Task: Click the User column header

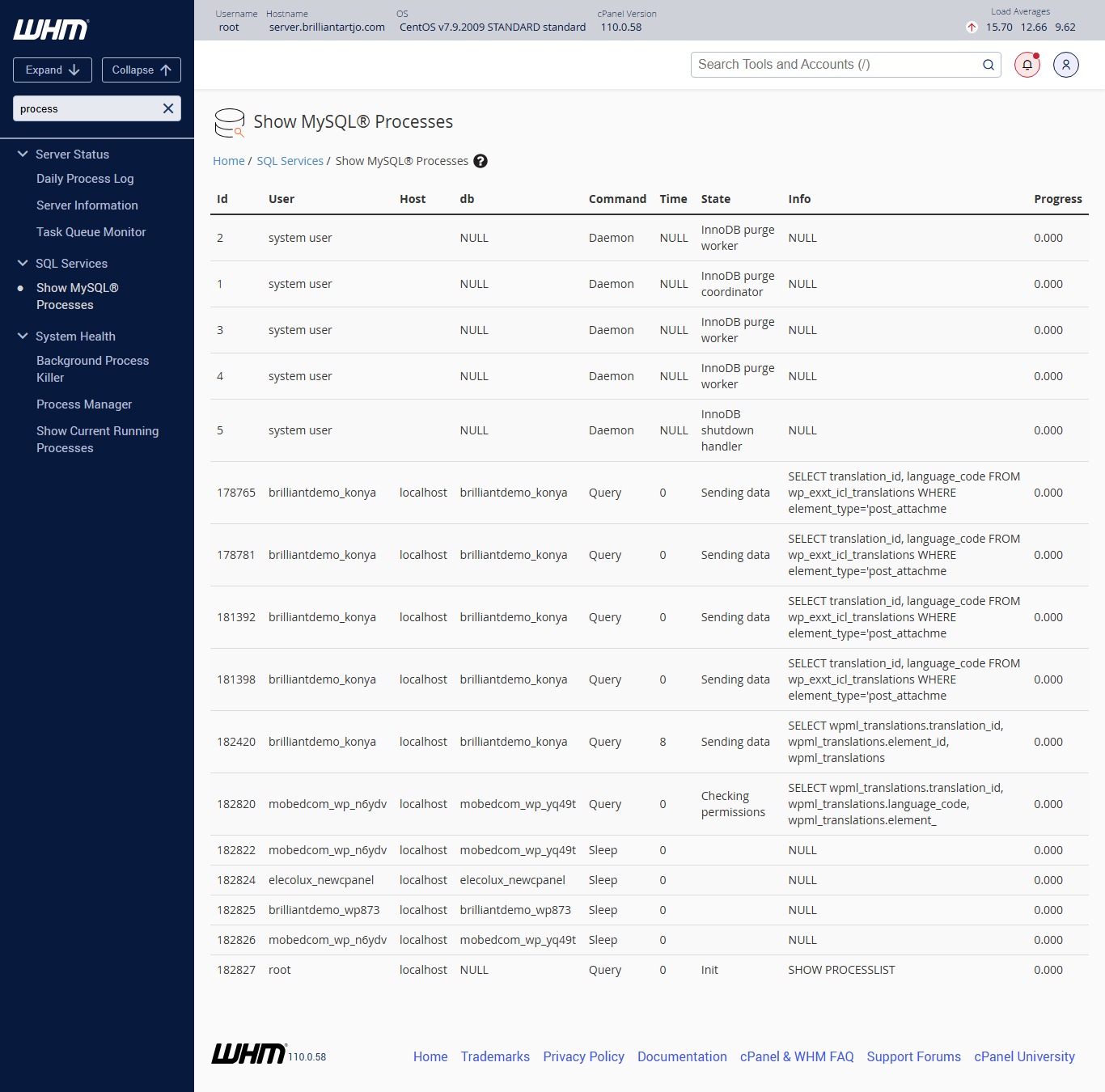Action: (282, 199)
